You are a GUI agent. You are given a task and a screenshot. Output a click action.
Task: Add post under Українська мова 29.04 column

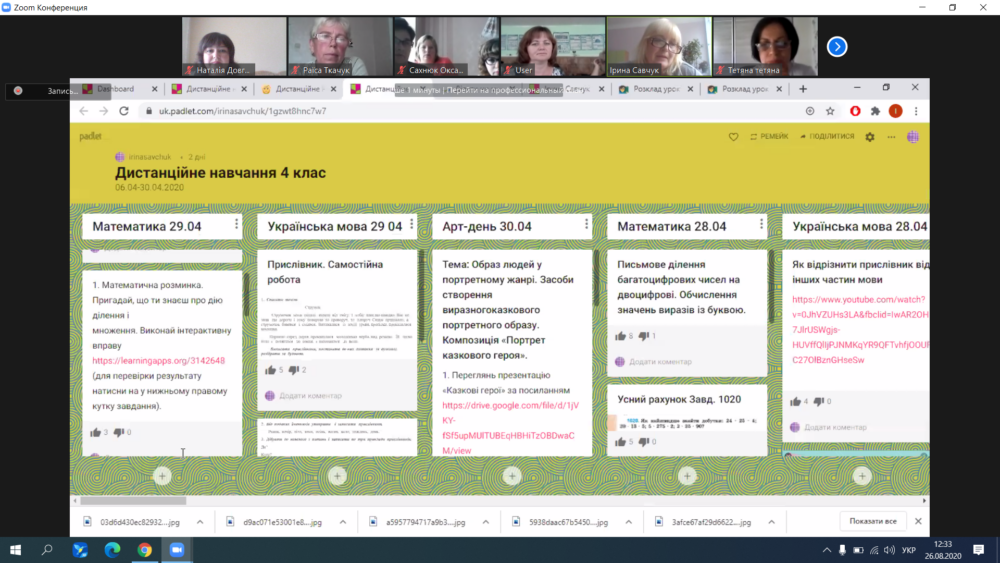pos(337,476)
